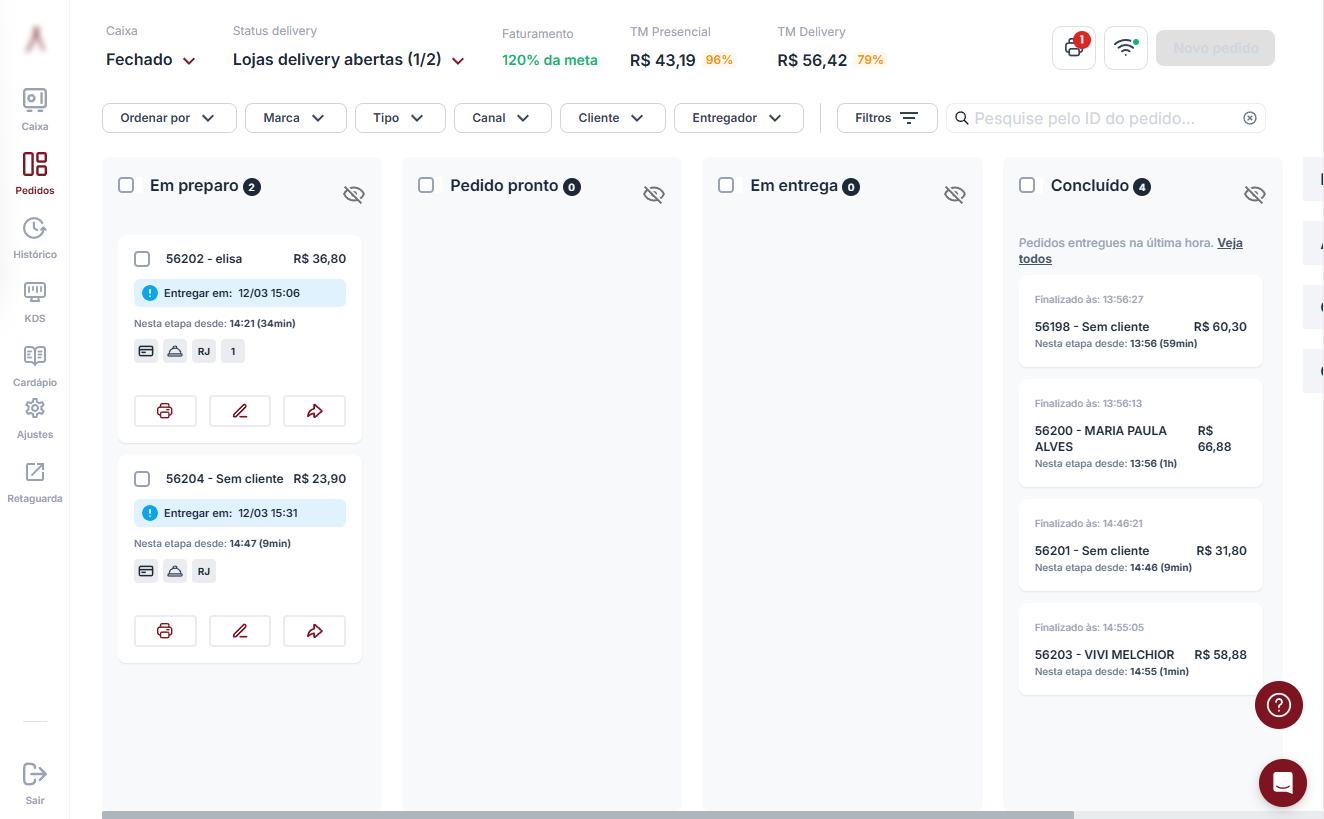Image resolution: width=1324 pixels, height=819 pixels.
Task: Go to Histórico in the sidebar
Action: (x=35, y=238)
